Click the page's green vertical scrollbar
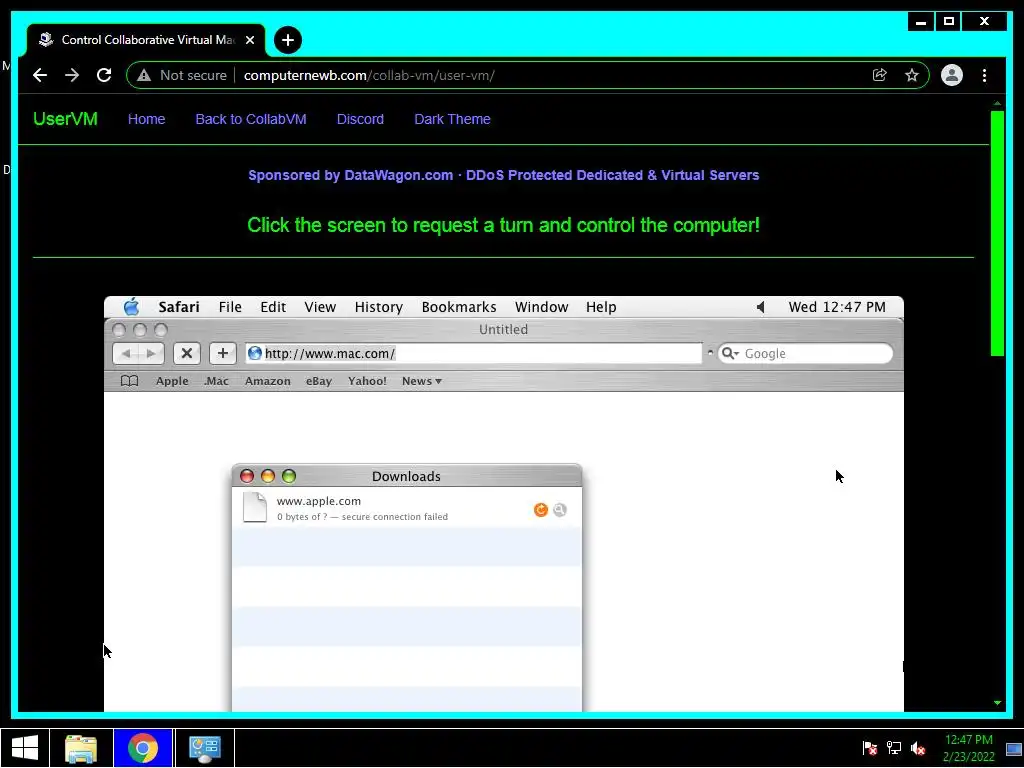Image resolution: width=1024 pixels, height=768 pixels. [997, 233]
